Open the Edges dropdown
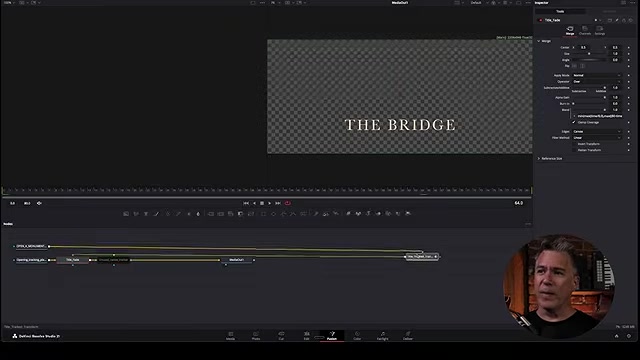 click(x=597, y=131)
